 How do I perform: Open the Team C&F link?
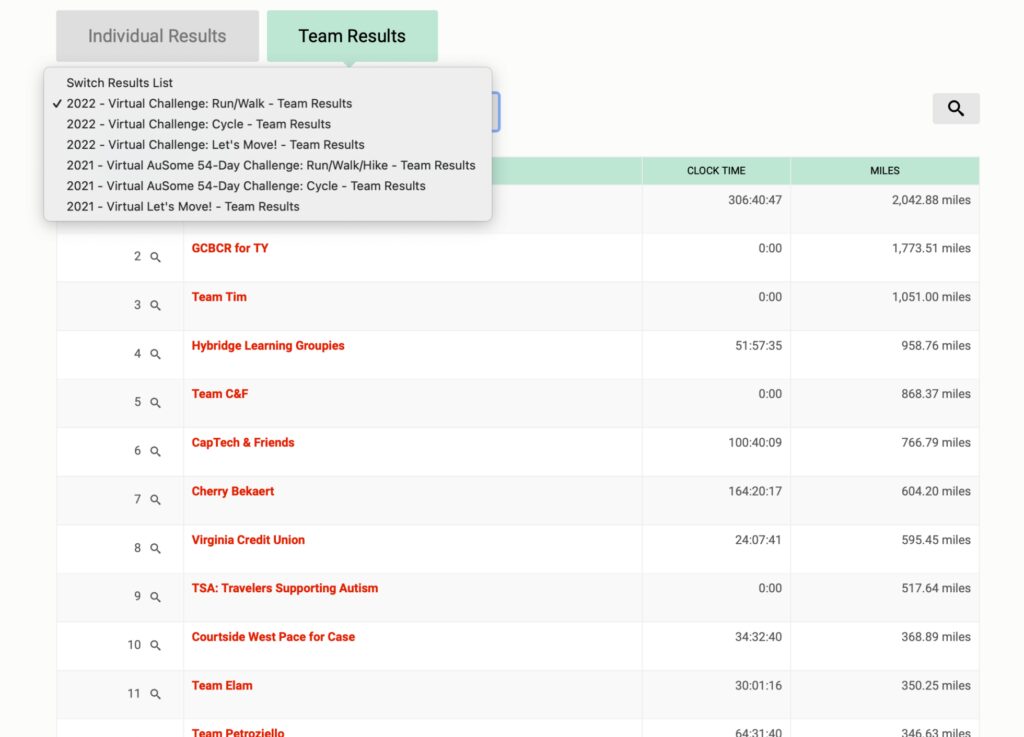(x=220, y=394)
